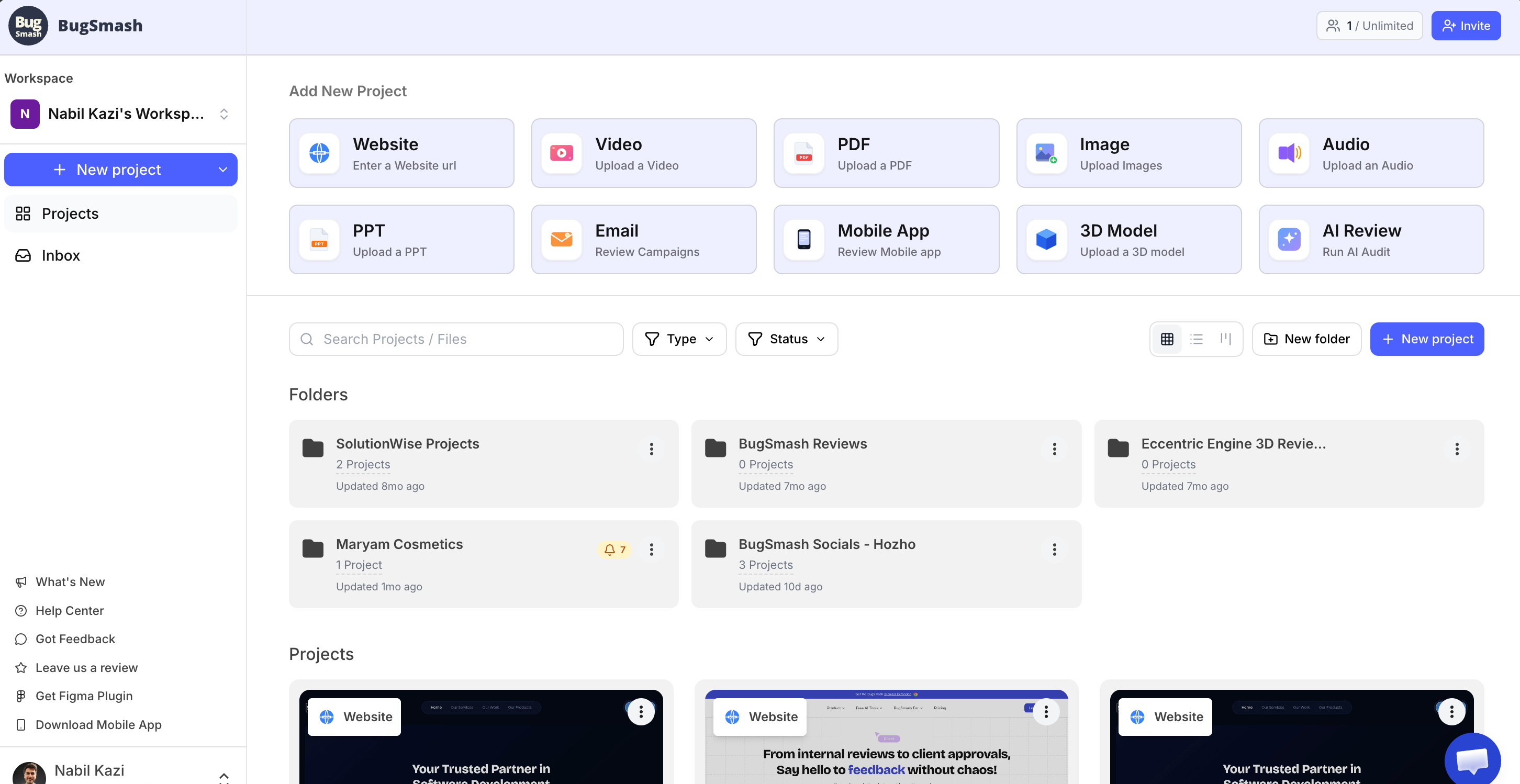This screenshot has height=784, width=1520.
Task: Open the Status filter dropdown
Action: 787,339
